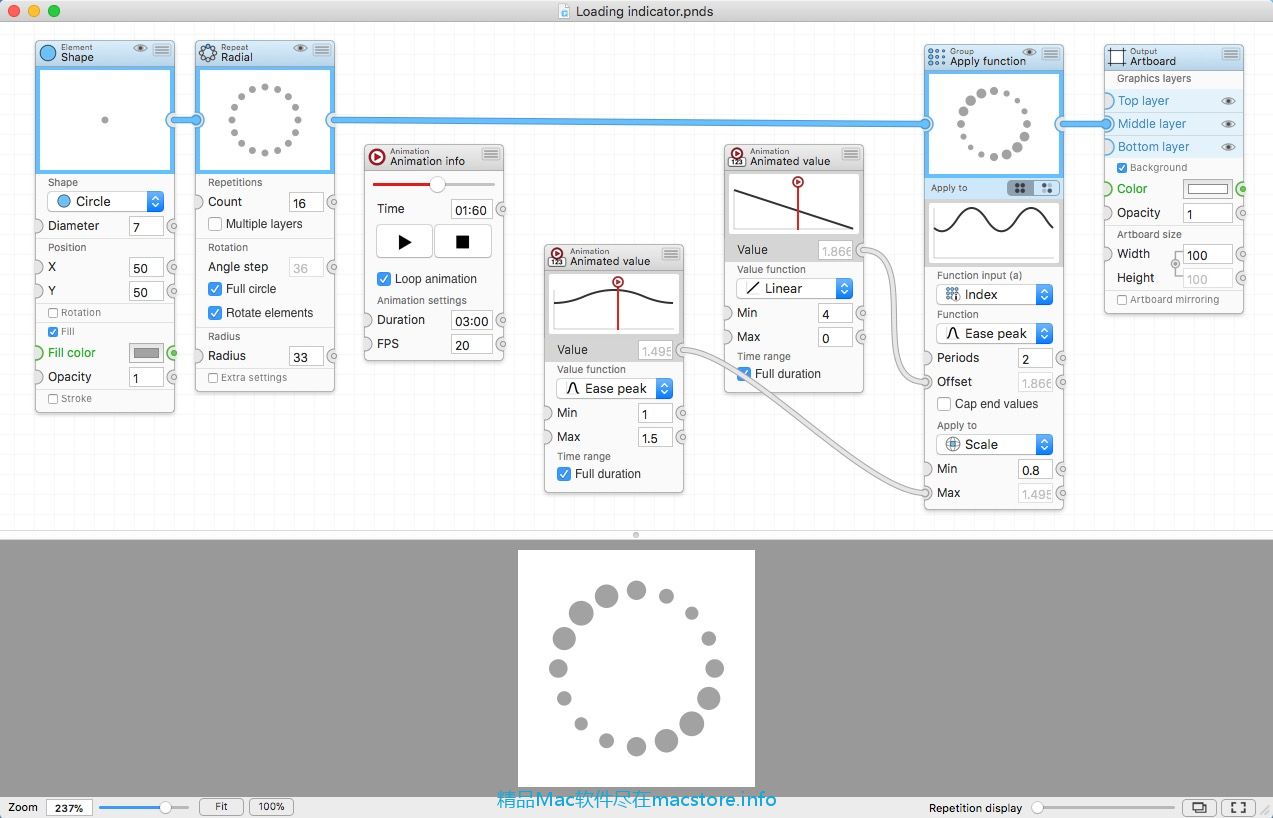Image resolution: width=1273 pixels, height=818 pixels.
Task: Click the width-height link connector in Artboard
Action: pos(1175,265)
